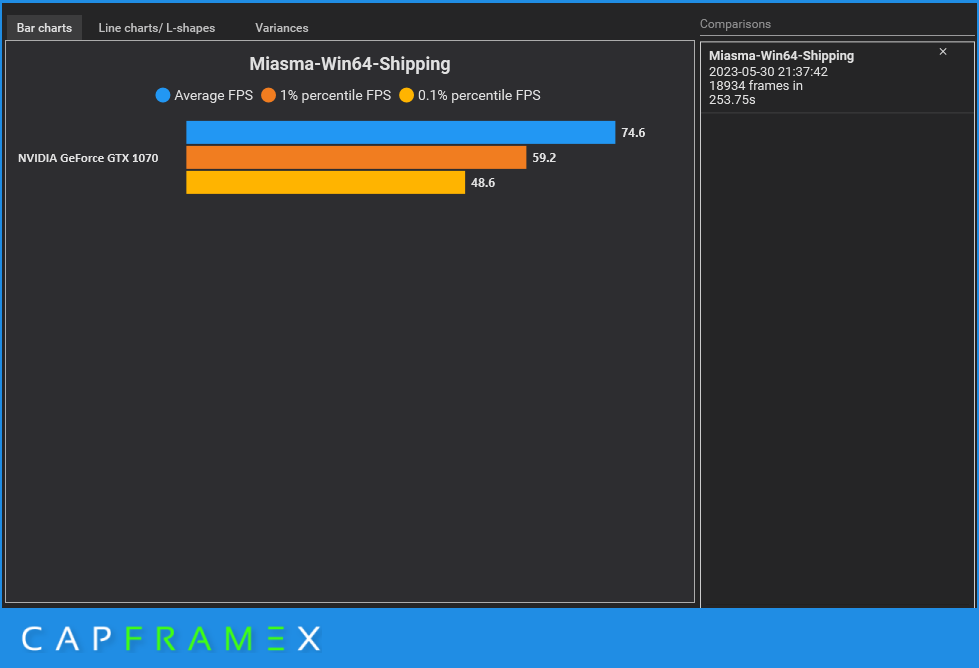Toggle the 0.1% percentile FPS legend marker
The width and height of the screenshot is (979, 668).
[x=406, y=95]
